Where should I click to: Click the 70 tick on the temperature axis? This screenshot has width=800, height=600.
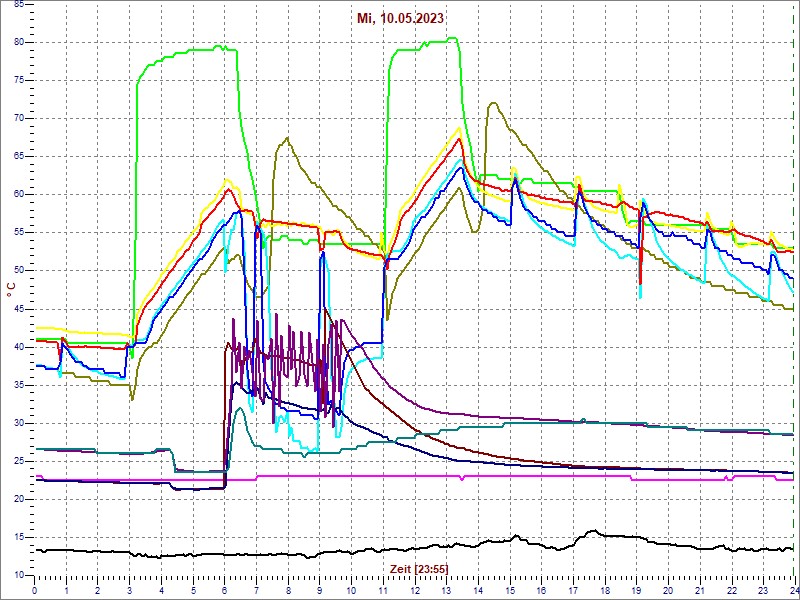click(18, 118)
